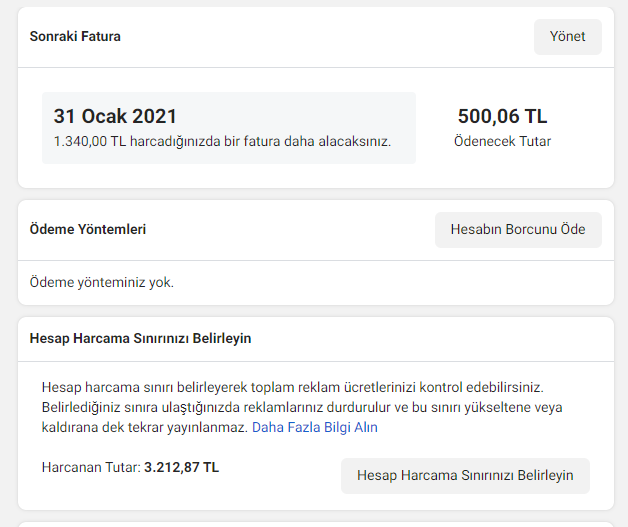Click the Ödeme yönteminiz yok message
The height and width of the screenshot is (527, 628).
click(102, 282)
